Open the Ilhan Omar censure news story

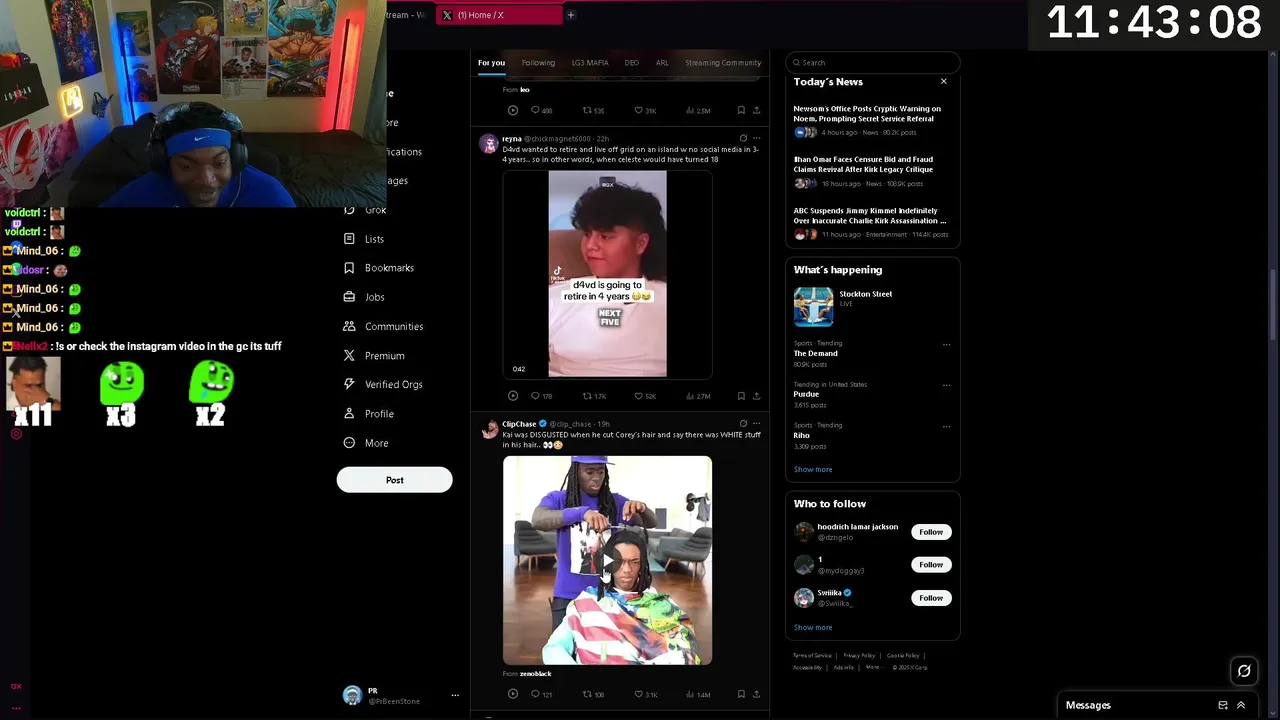tap(872, 171)
